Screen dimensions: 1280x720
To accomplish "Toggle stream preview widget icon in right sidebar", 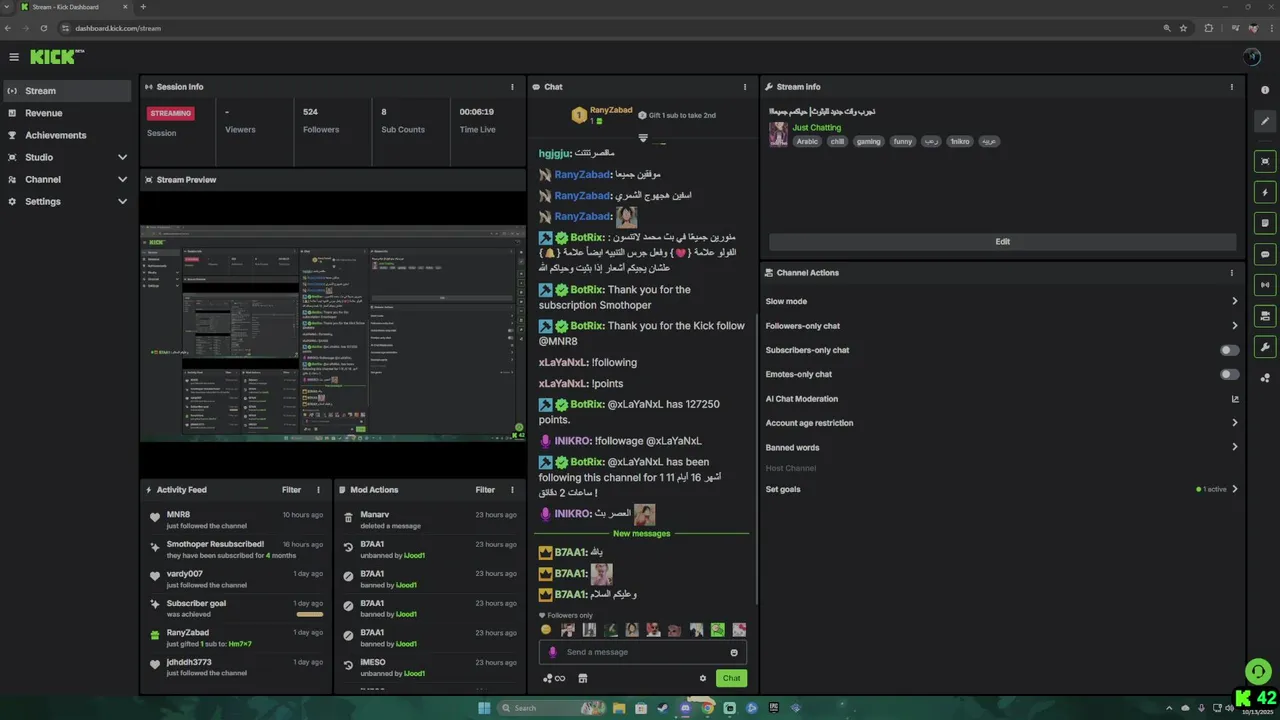I will click(x=1265, y=161).
